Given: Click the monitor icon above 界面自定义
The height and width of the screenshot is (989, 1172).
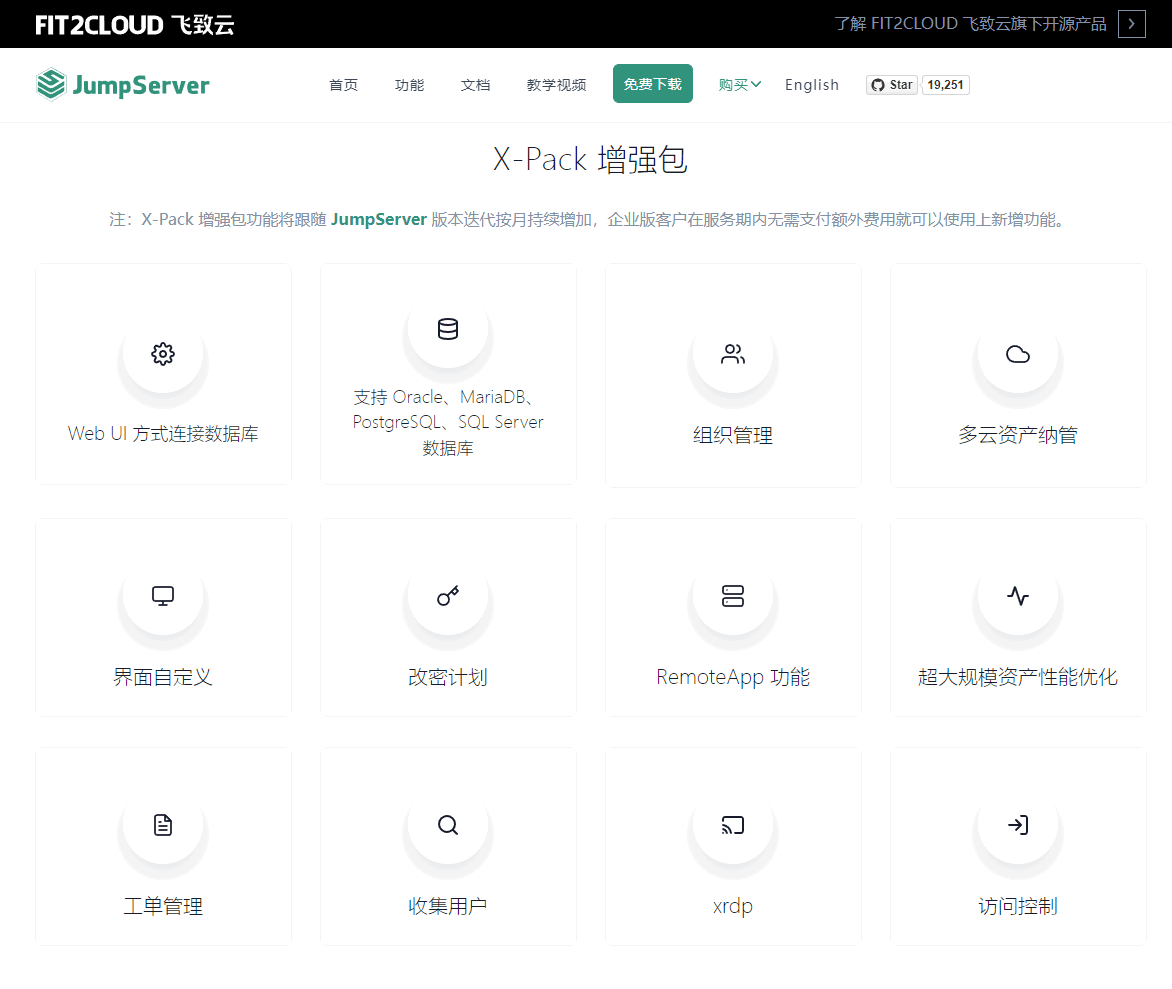Looking at the screenshot, I should (x=163, y=596).
